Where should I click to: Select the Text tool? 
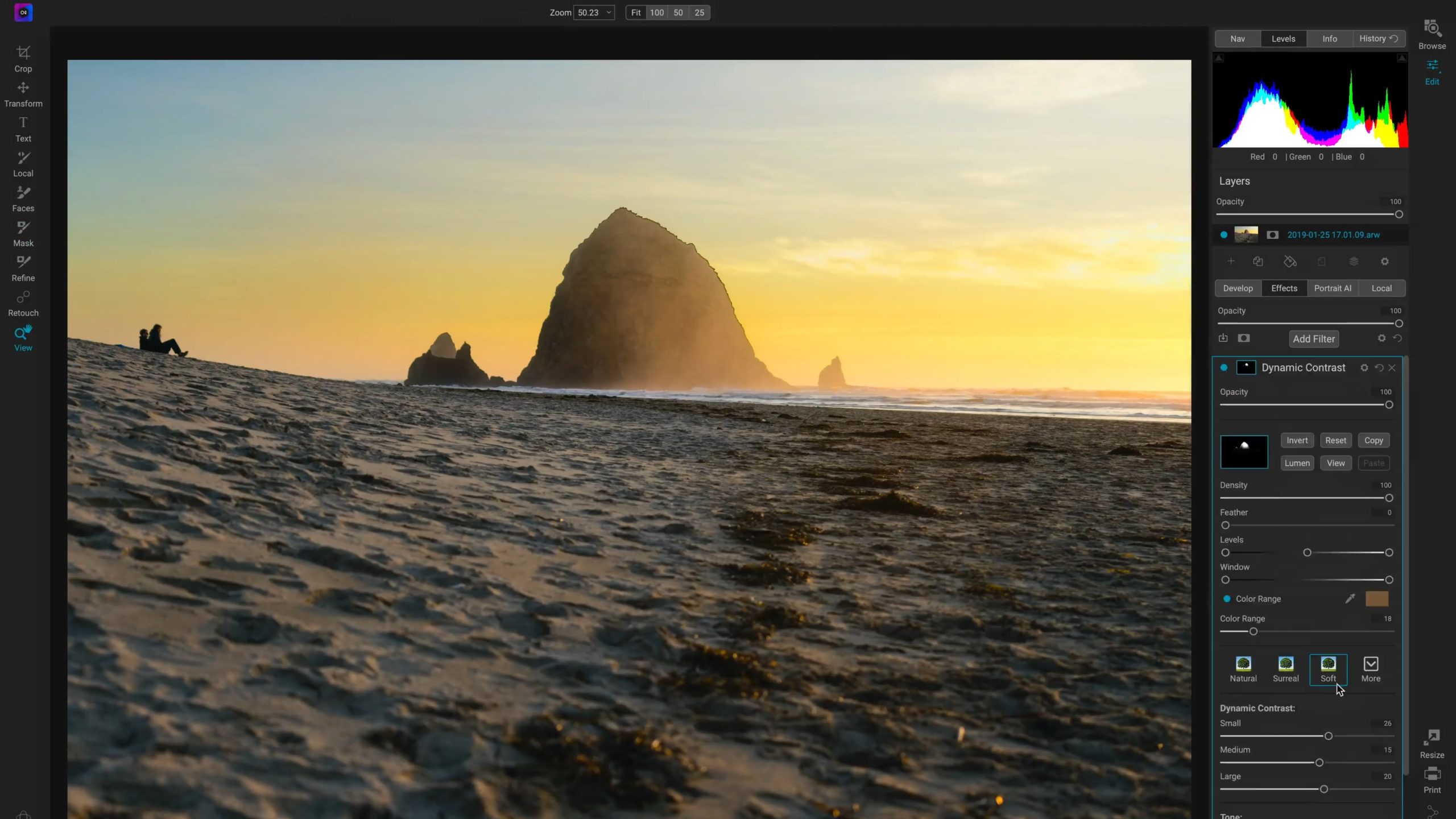[23, 130]
